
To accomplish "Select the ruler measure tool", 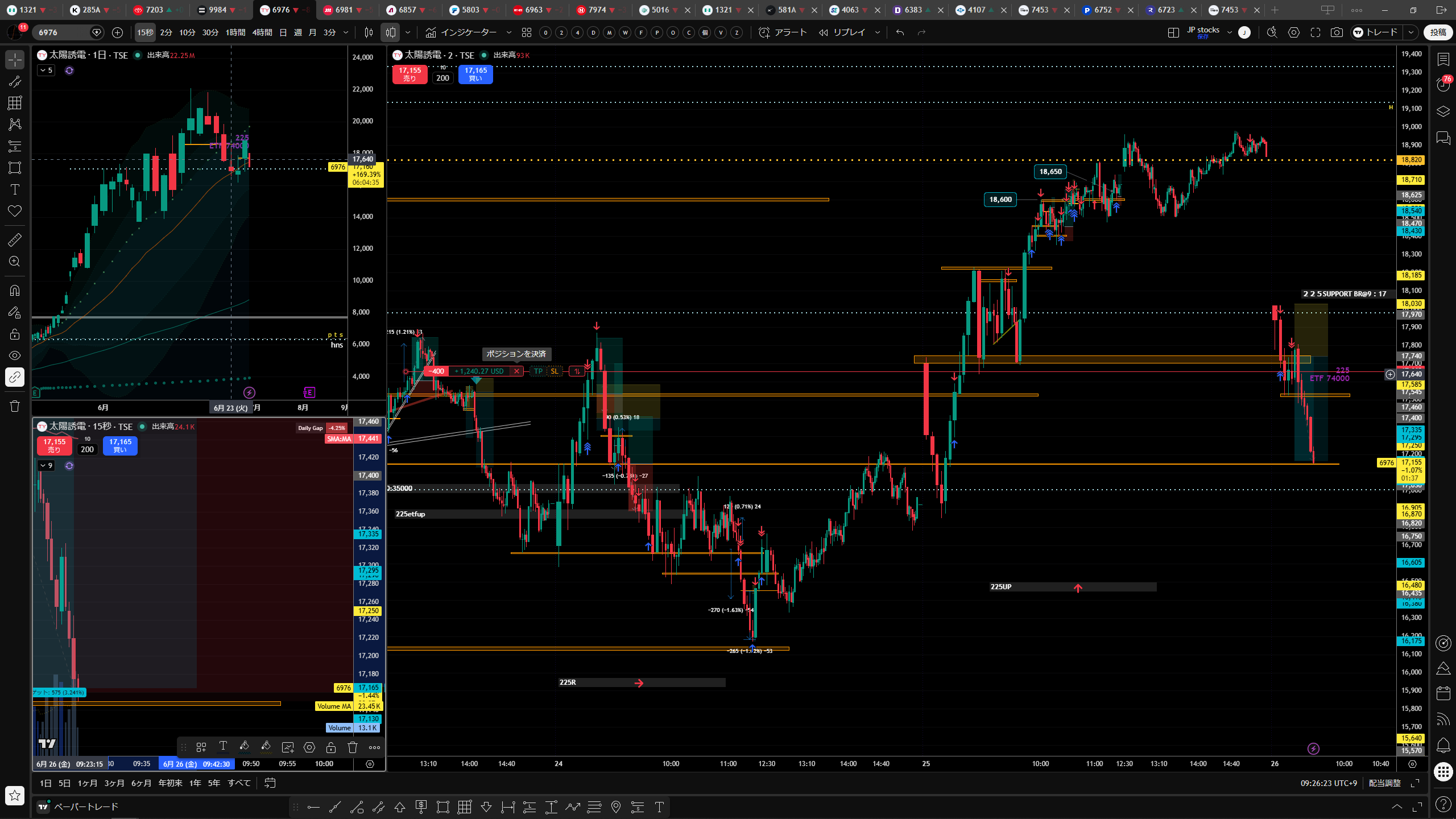I will [15, 239].
